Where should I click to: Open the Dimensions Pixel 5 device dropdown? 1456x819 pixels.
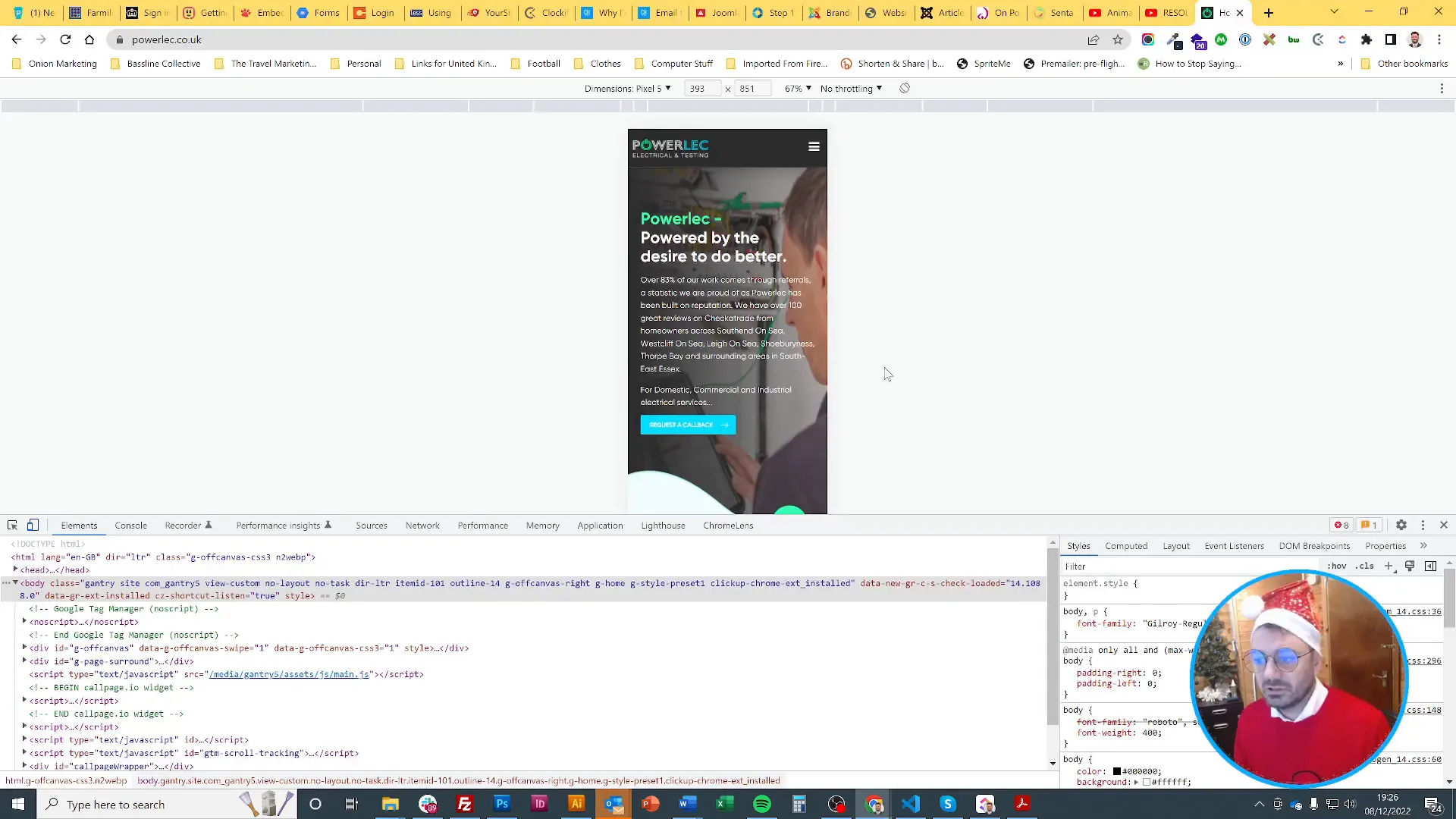click(x=627, y=88)
